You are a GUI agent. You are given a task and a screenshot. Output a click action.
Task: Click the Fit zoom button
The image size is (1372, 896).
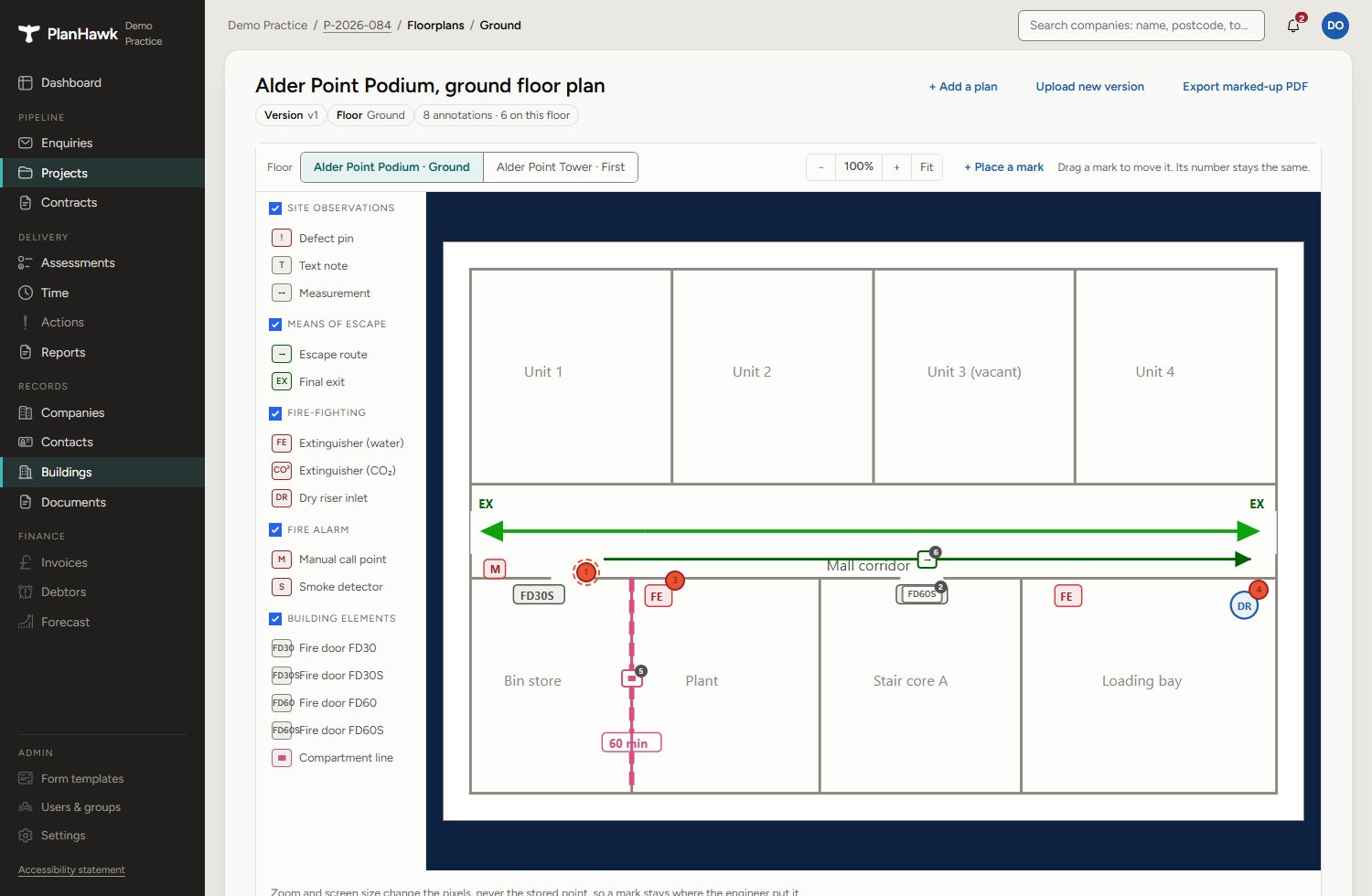click(927, 167)
